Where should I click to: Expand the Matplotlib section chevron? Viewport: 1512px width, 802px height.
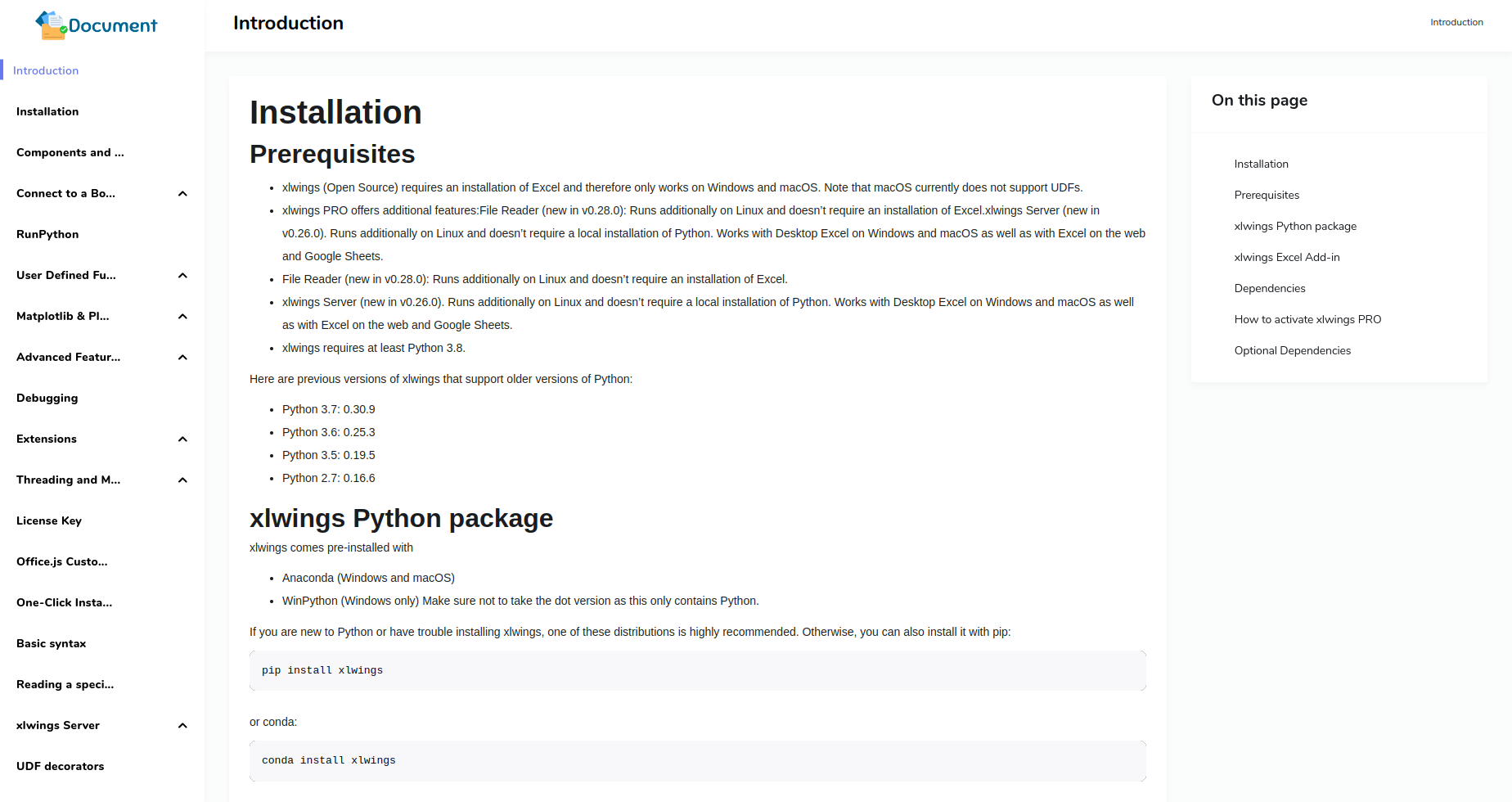point(182,317)
